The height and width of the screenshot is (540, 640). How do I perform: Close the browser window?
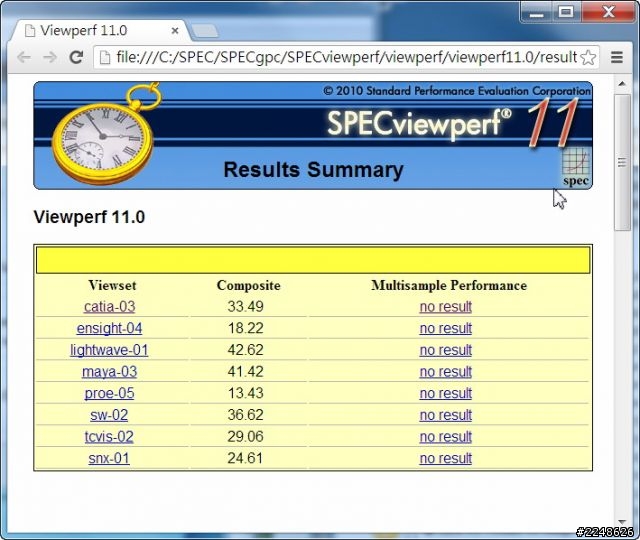(608, 12)
